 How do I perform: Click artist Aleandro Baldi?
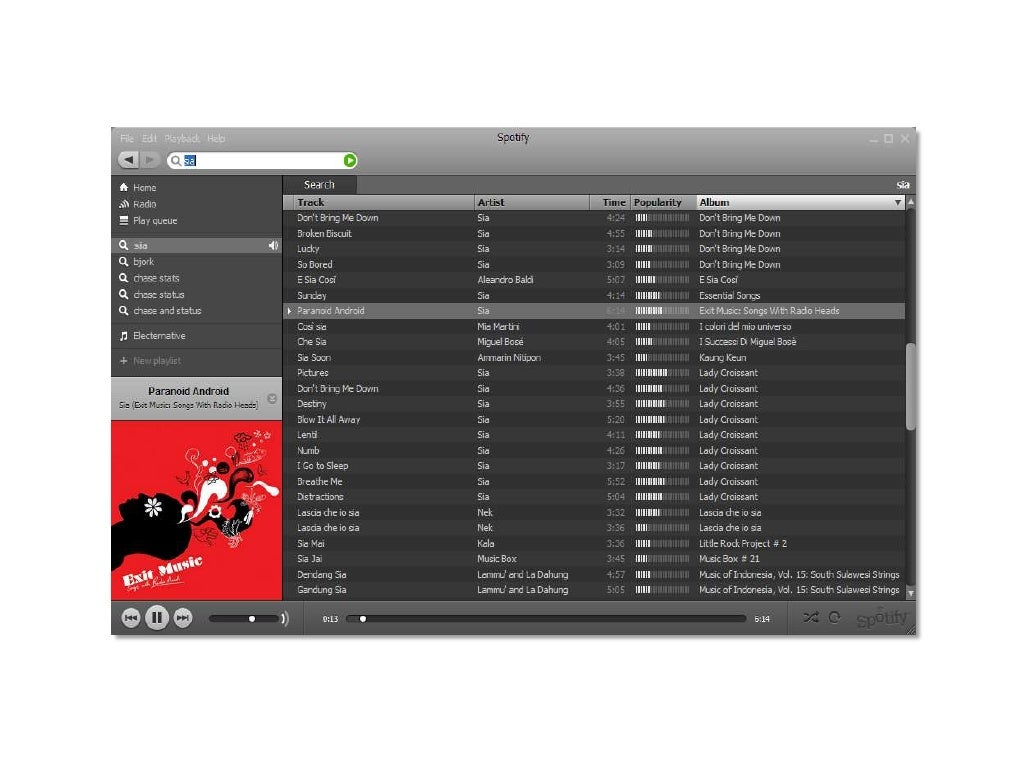coord(505,280)
